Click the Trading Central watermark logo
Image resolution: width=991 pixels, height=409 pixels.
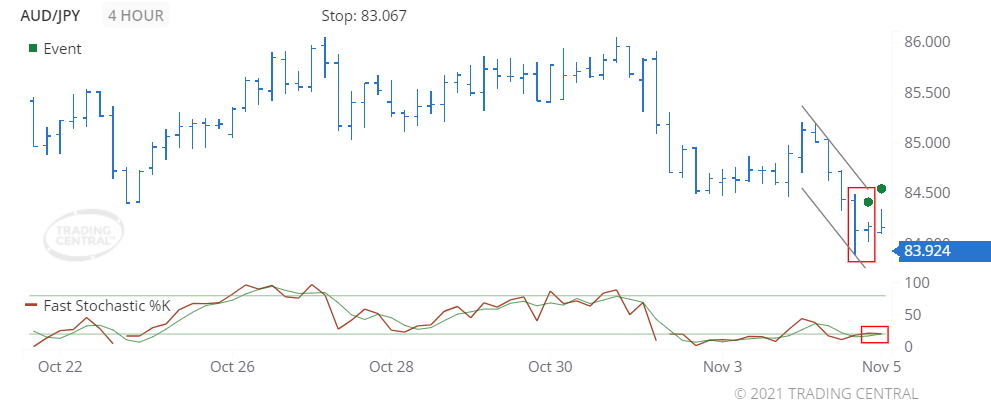point(83,235)
